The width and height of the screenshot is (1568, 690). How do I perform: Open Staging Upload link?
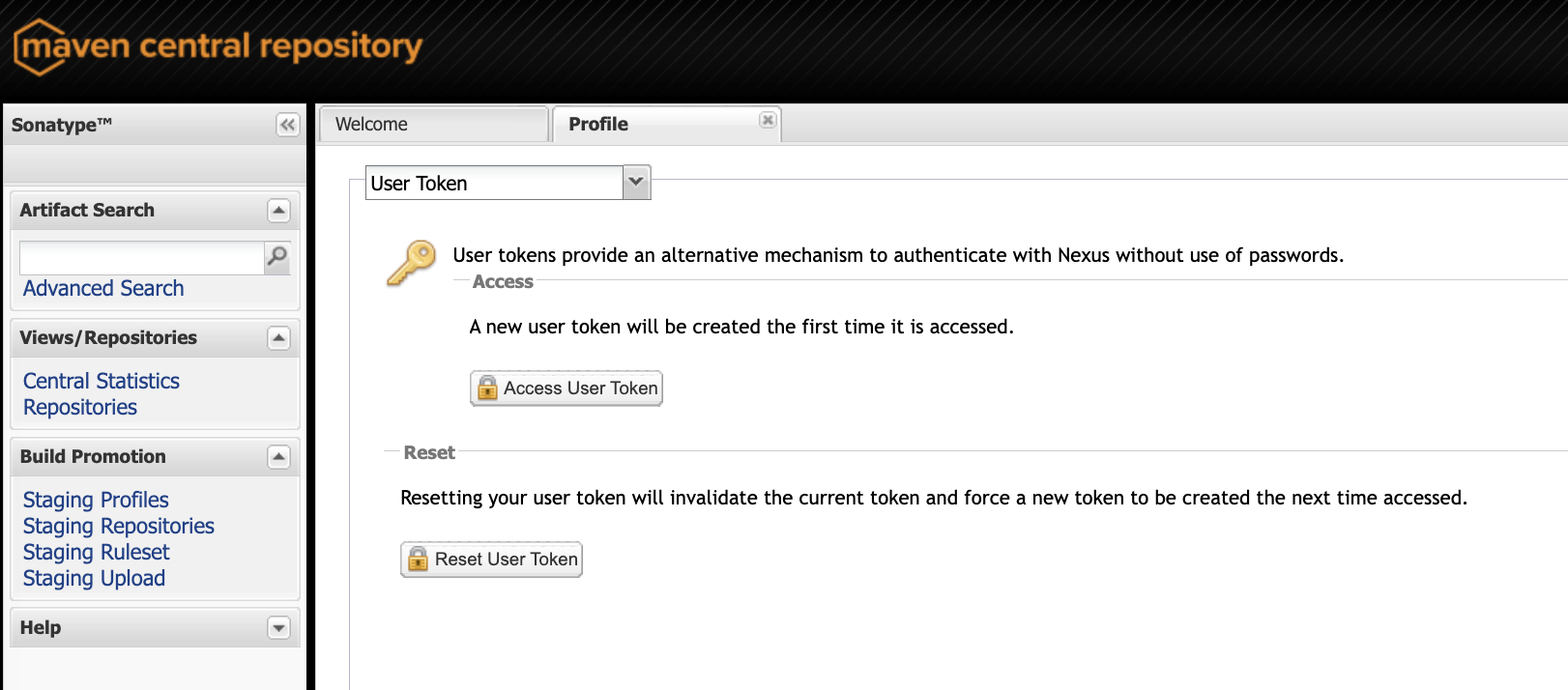click(x=94, y=579)
